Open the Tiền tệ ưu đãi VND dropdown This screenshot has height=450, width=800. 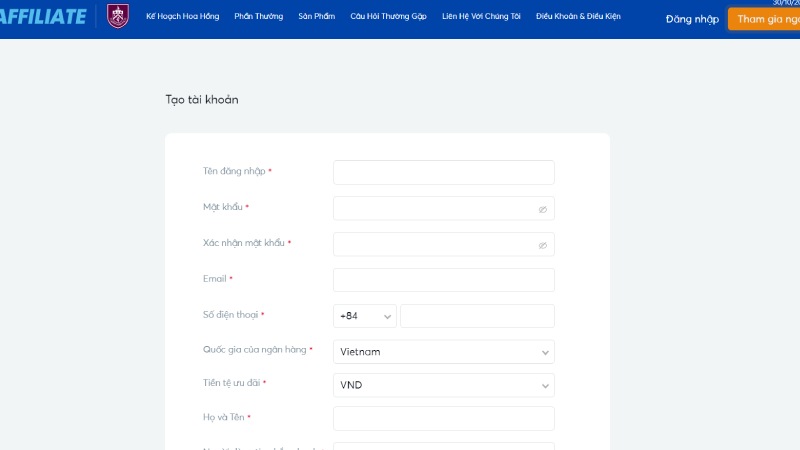[x=443, y=385]
